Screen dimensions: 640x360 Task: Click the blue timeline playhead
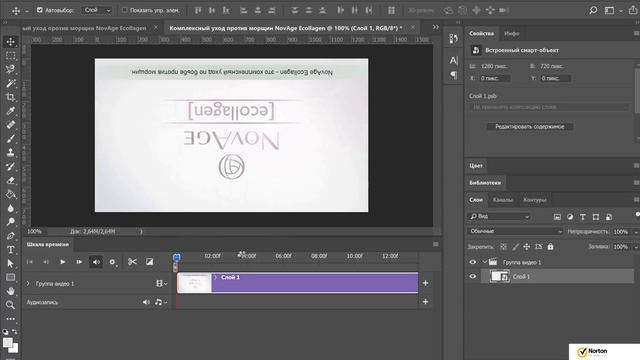coord(176,258)
